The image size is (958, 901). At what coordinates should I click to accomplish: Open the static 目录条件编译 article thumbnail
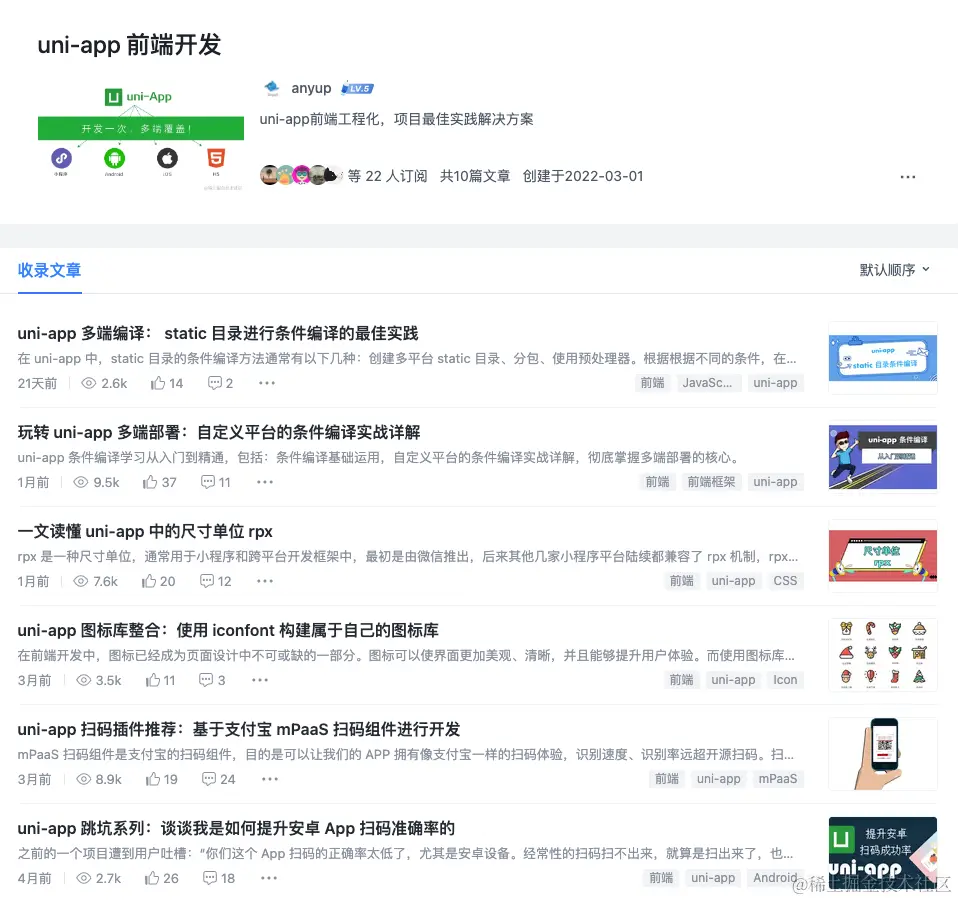(883, 358)
